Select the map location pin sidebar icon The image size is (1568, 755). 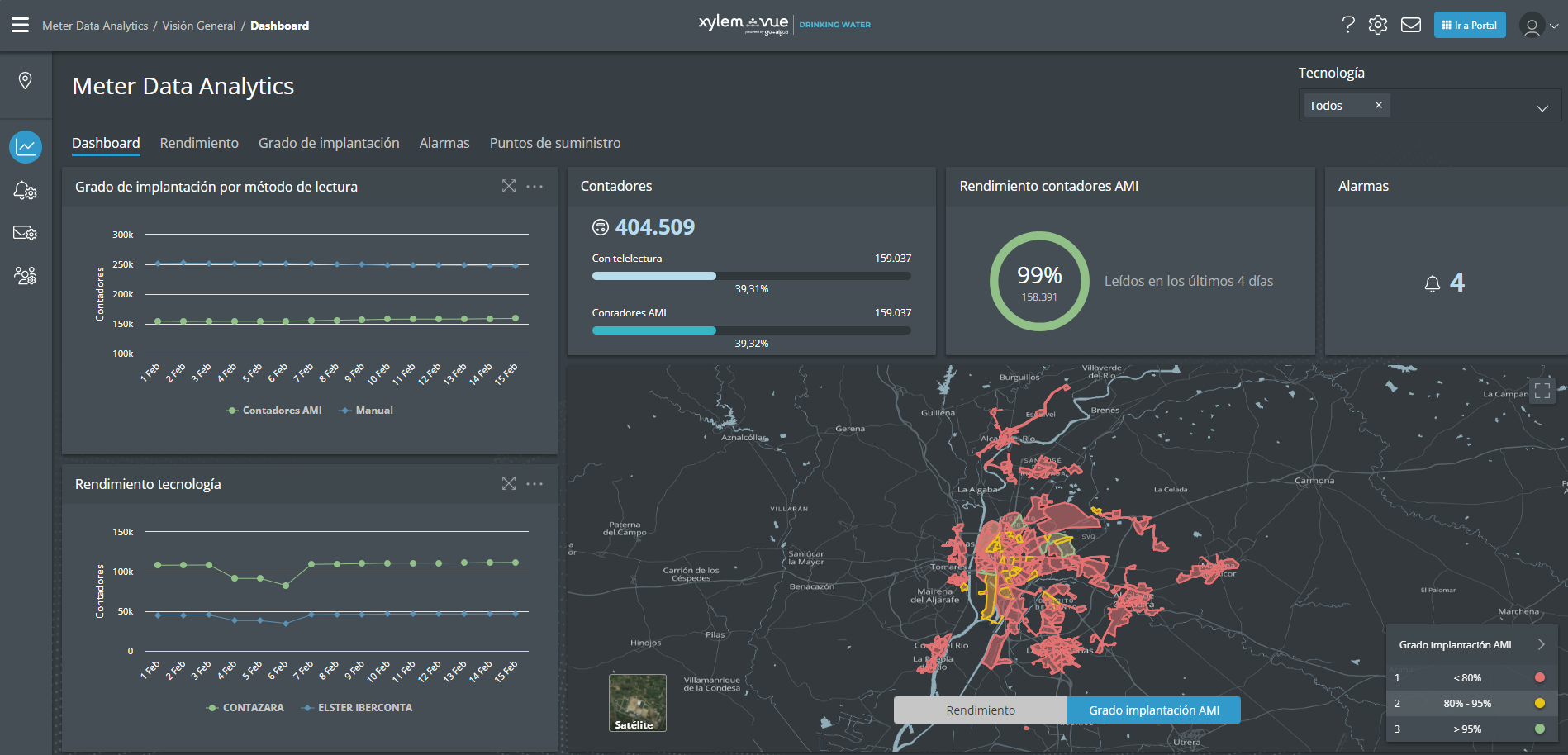(x=26, y=80)
